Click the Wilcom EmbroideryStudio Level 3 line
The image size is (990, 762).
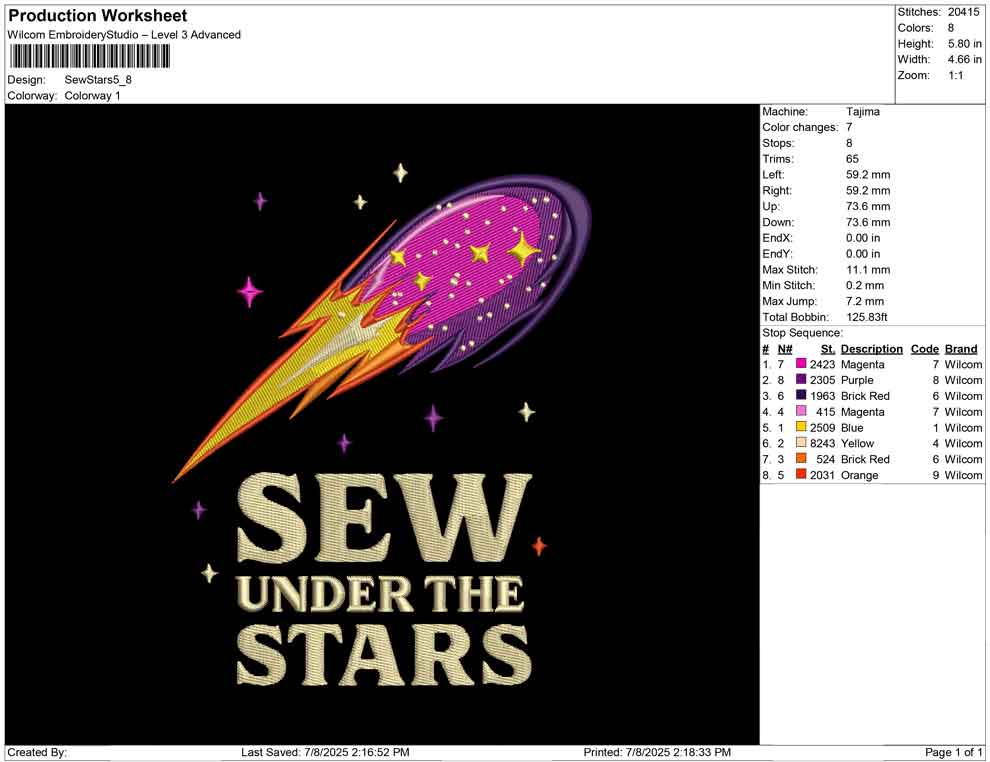tap(124, 35)
